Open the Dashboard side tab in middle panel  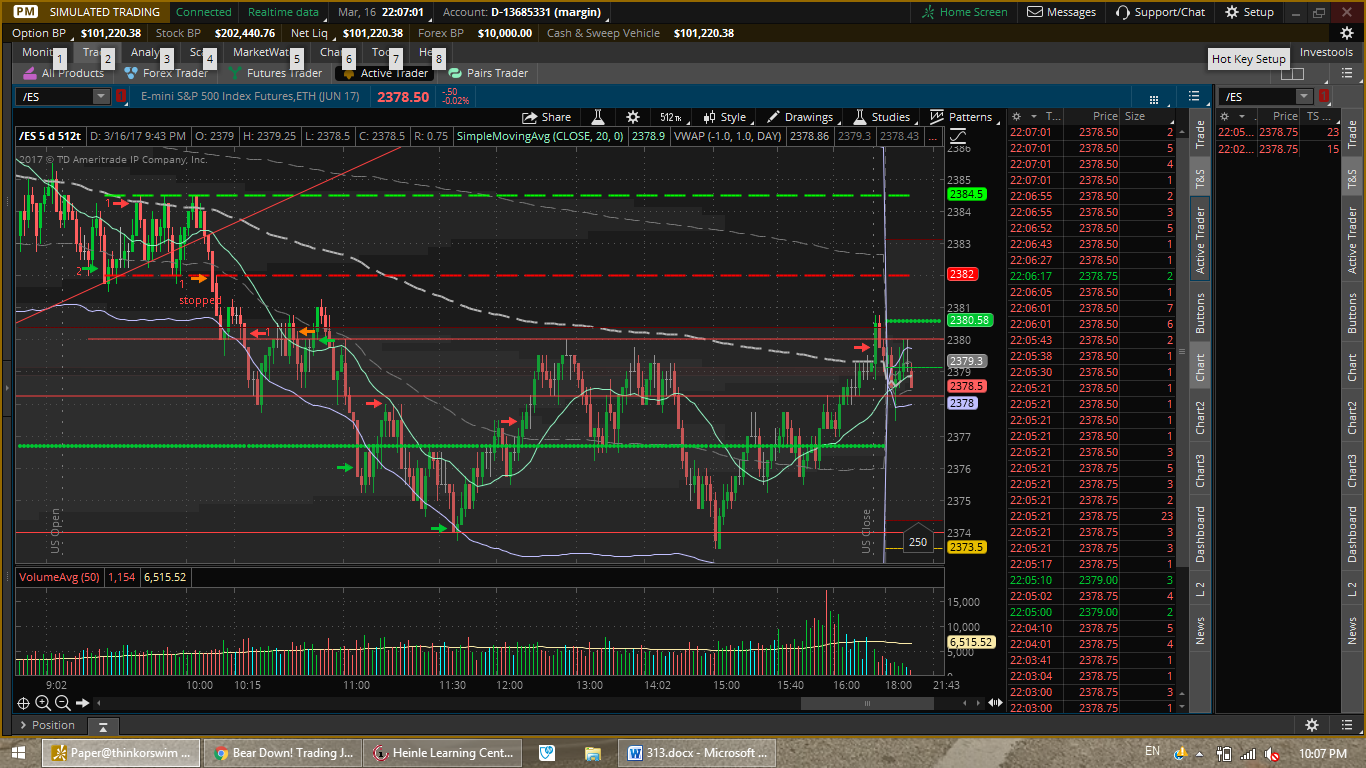1200,534
